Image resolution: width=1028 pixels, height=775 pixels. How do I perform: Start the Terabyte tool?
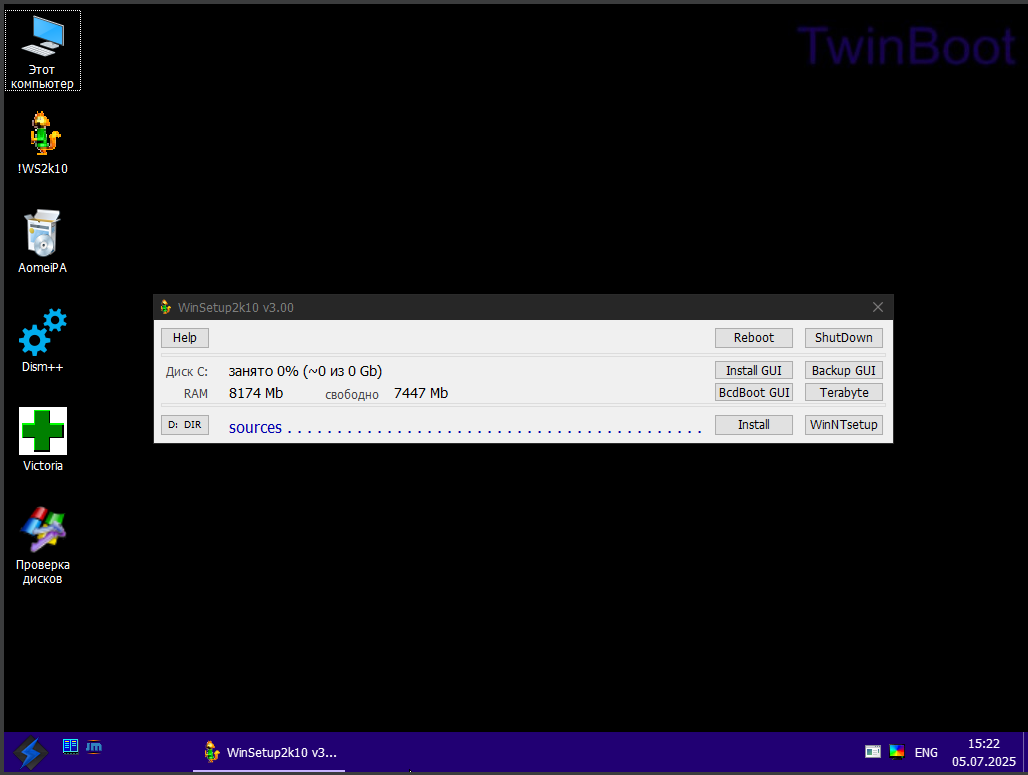click(x=844, y=392)
